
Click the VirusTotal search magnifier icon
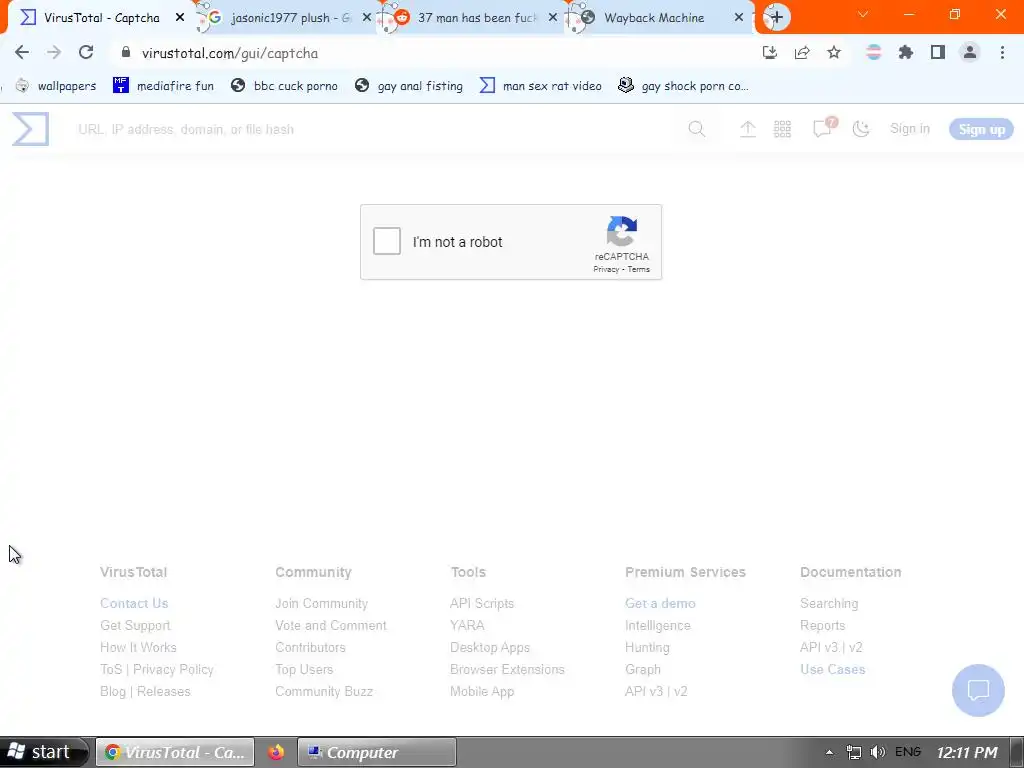[x=697, y=129]
